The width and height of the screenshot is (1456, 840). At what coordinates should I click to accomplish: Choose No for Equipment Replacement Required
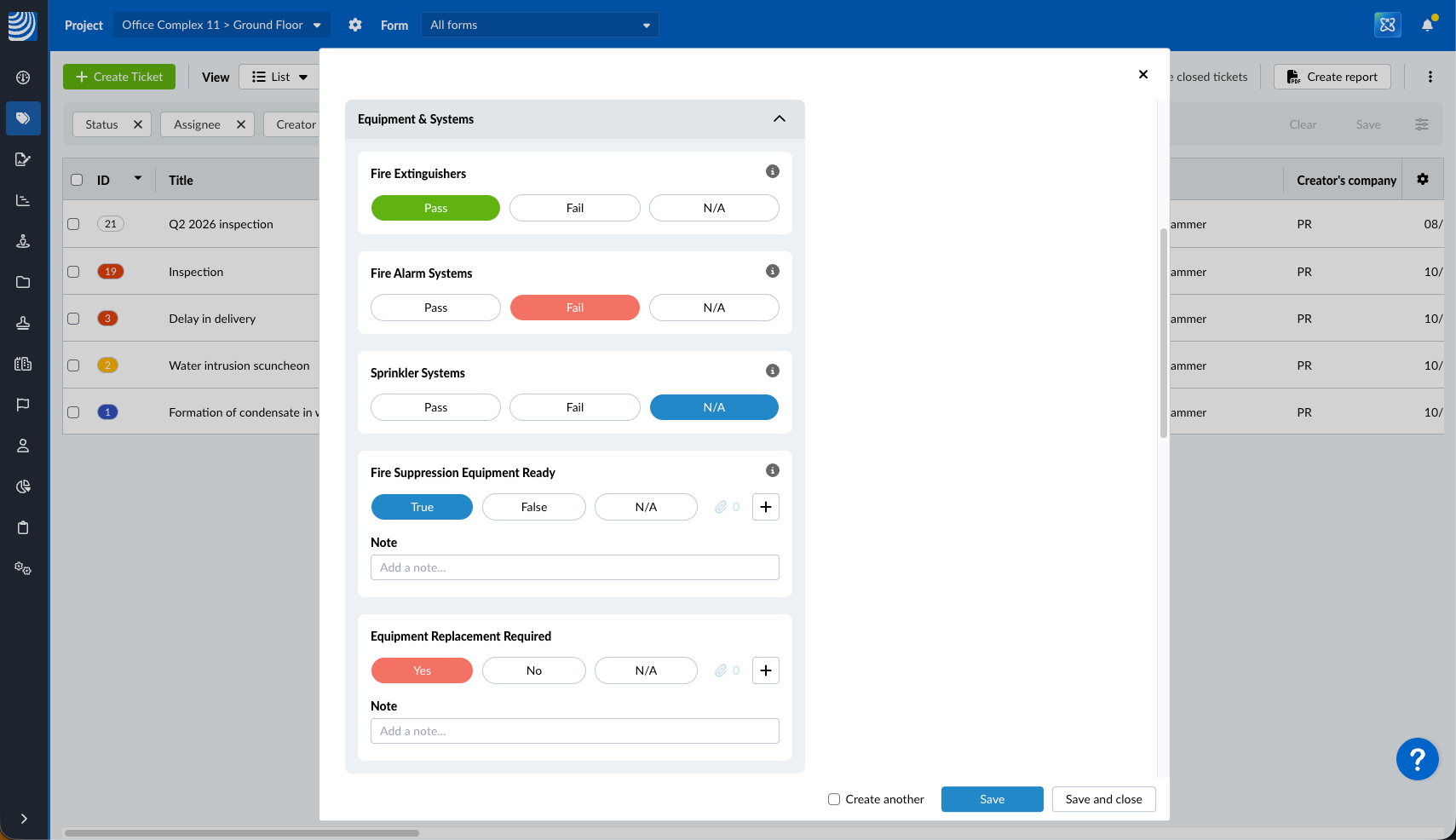[x=533, y=670]
